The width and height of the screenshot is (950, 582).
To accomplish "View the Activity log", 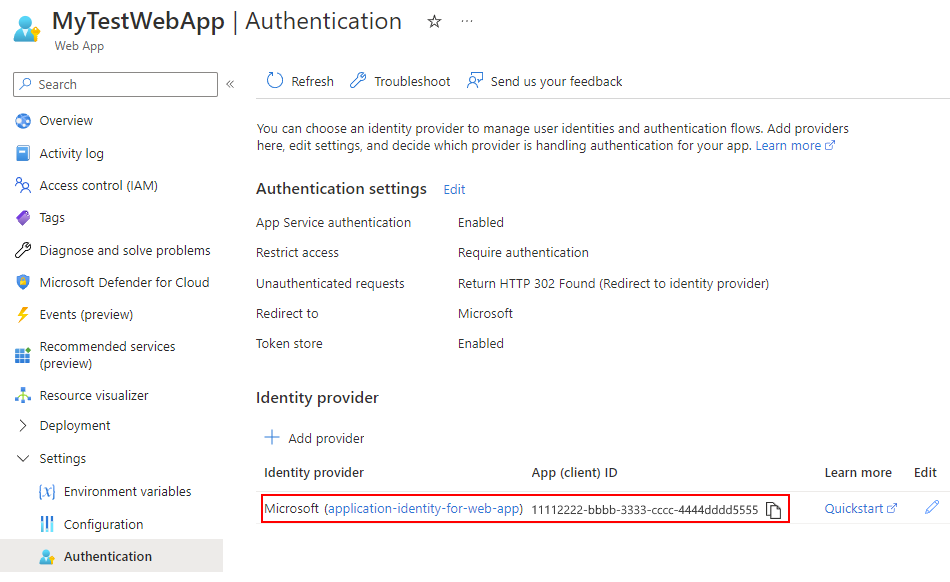I will click(70, 152).
